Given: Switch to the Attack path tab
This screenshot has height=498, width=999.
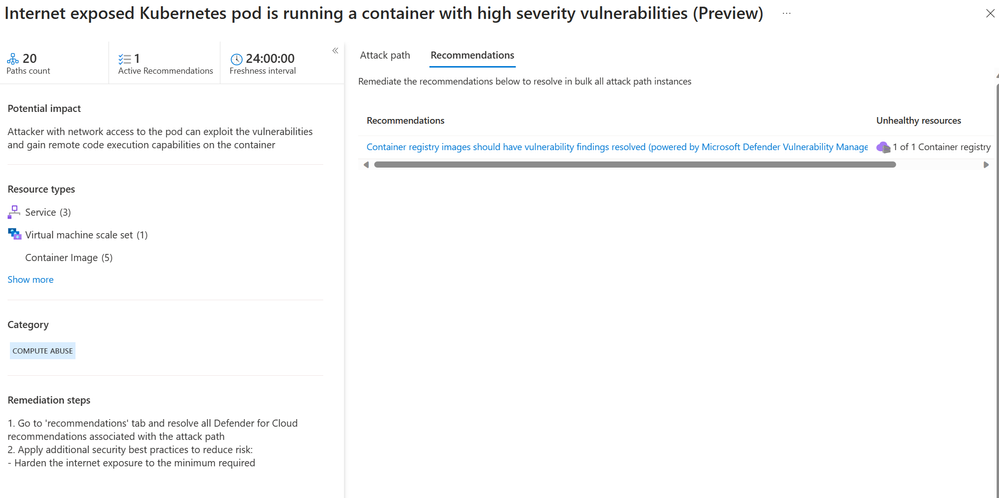Looking at the screenshot, I should tap(385, 56).
